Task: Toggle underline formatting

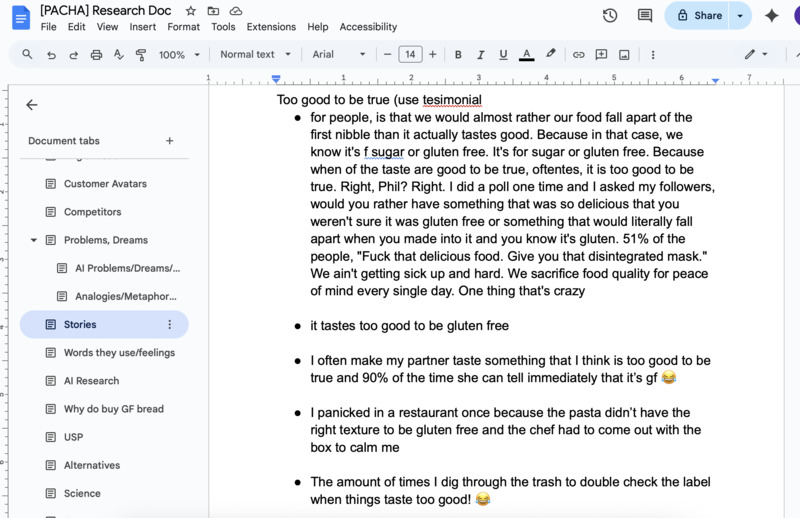Action: pyautogui.click(x=503, y=55)
